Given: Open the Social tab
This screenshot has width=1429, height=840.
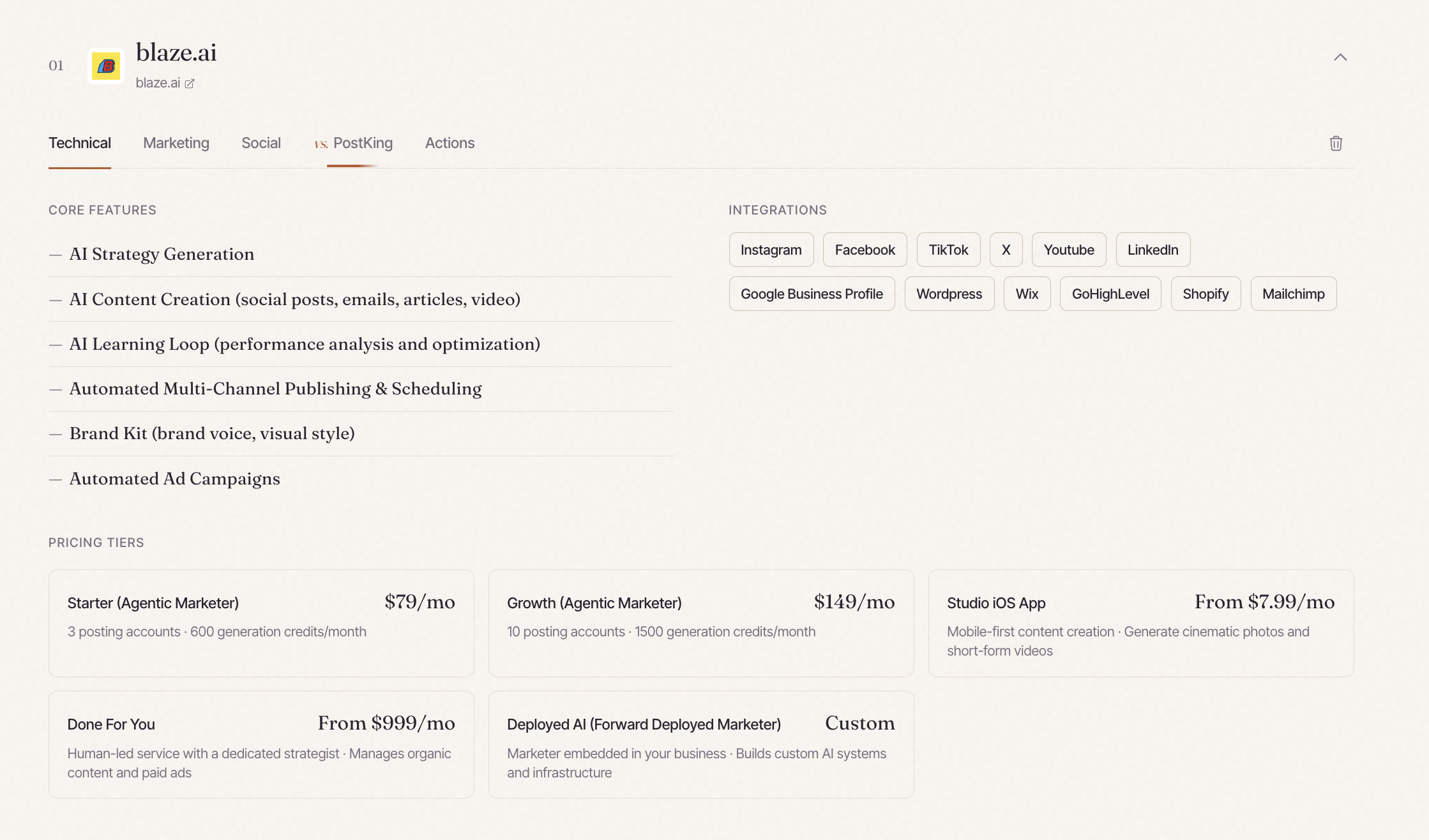Looking at the screenshot, I should 261,143.
